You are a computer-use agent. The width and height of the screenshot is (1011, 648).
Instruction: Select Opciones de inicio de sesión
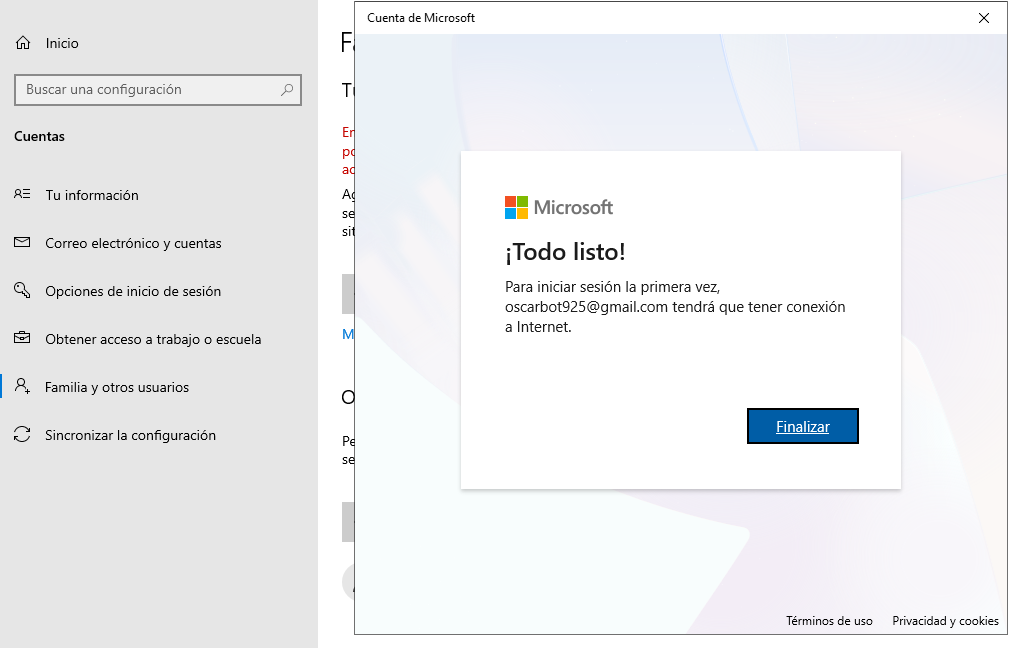coord(133,291)
